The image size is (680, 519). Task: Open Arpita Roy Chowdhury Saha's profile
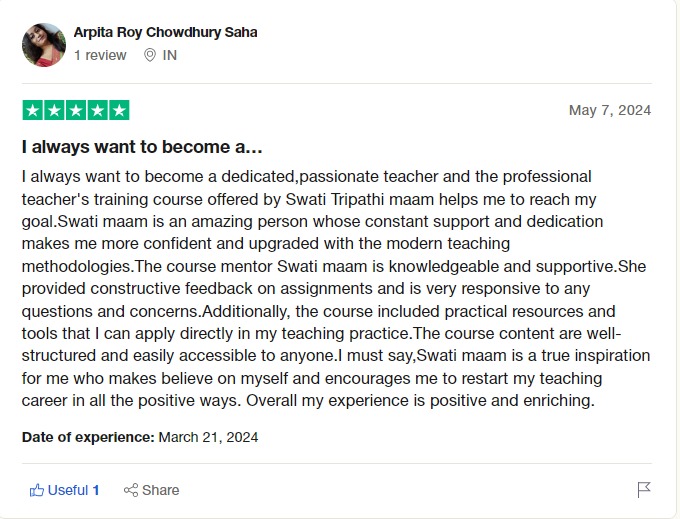[165, 32]
